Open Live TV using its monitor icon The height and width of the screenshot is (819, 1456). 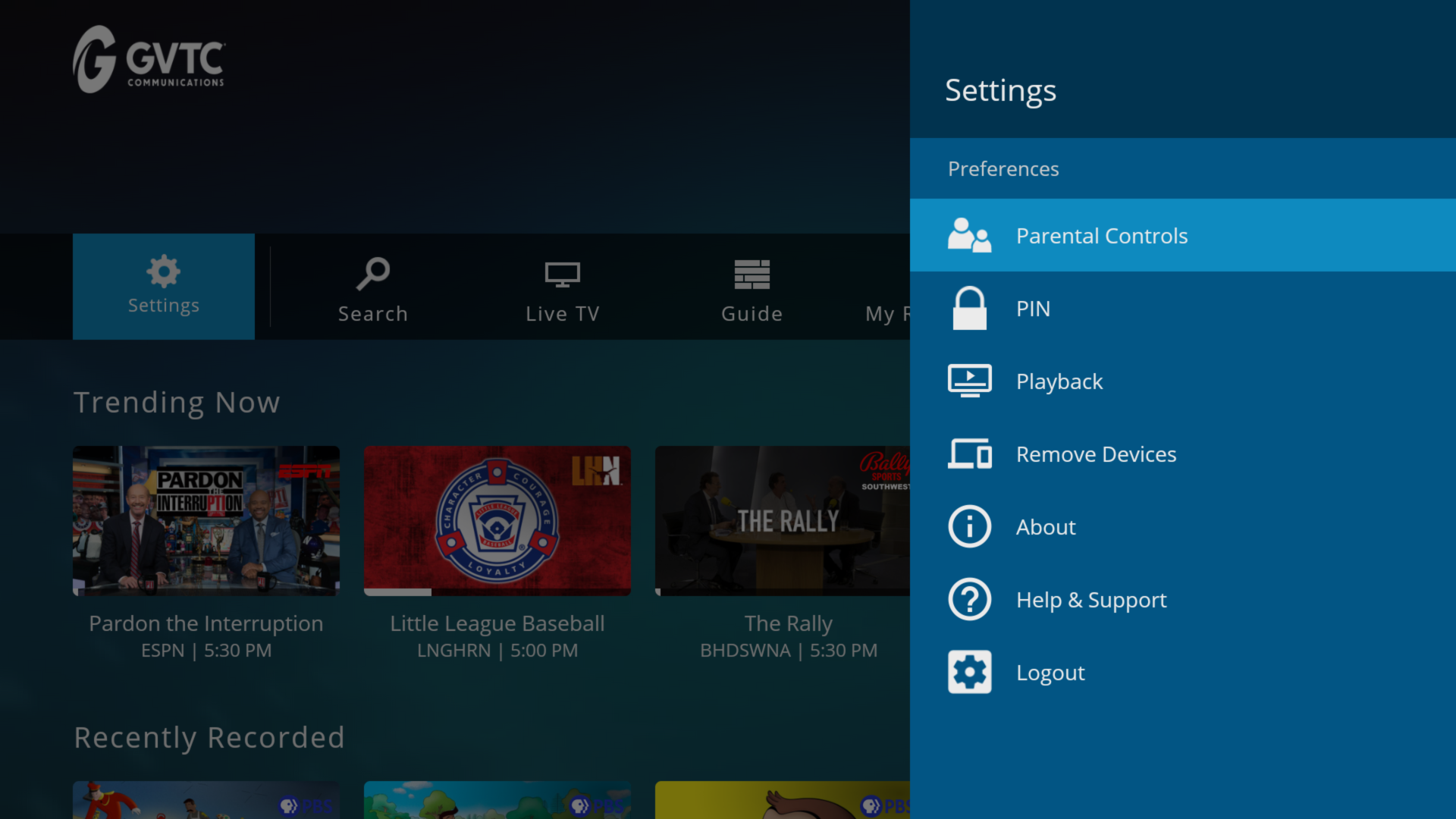[x=562, y=275]
